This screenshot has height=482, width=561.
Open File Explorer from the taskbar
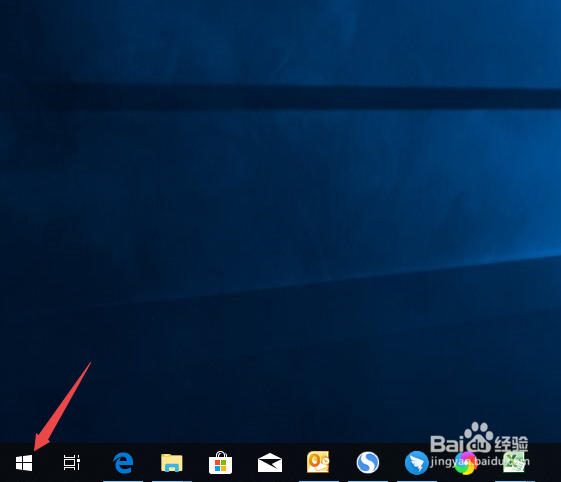pyautogui.click(x=172, y=463)
